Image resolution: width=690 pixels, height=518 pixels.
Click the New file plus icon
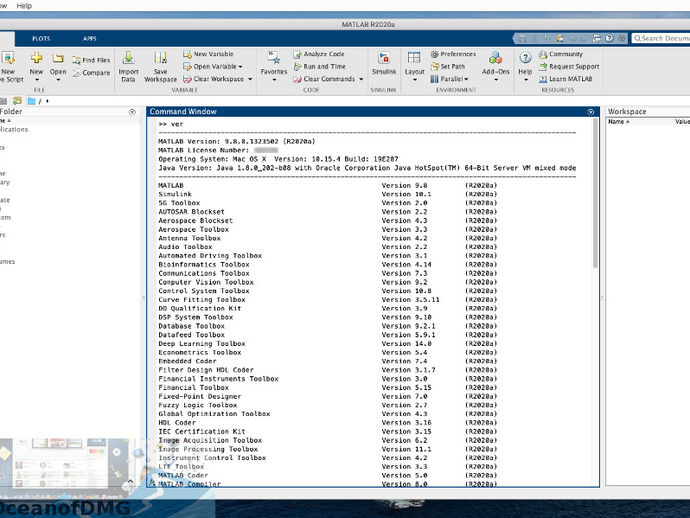pos(37,58)
